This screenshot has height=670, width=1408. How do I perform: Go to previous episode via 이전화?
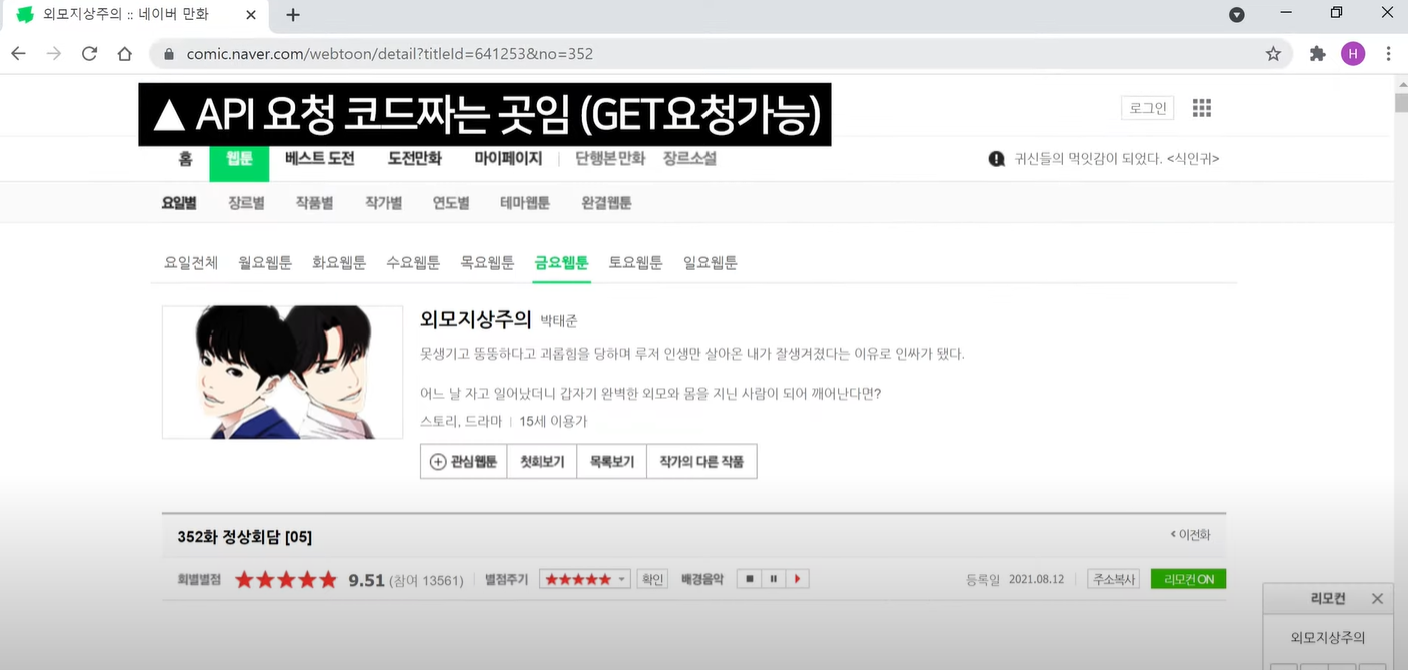[1191, 535]
